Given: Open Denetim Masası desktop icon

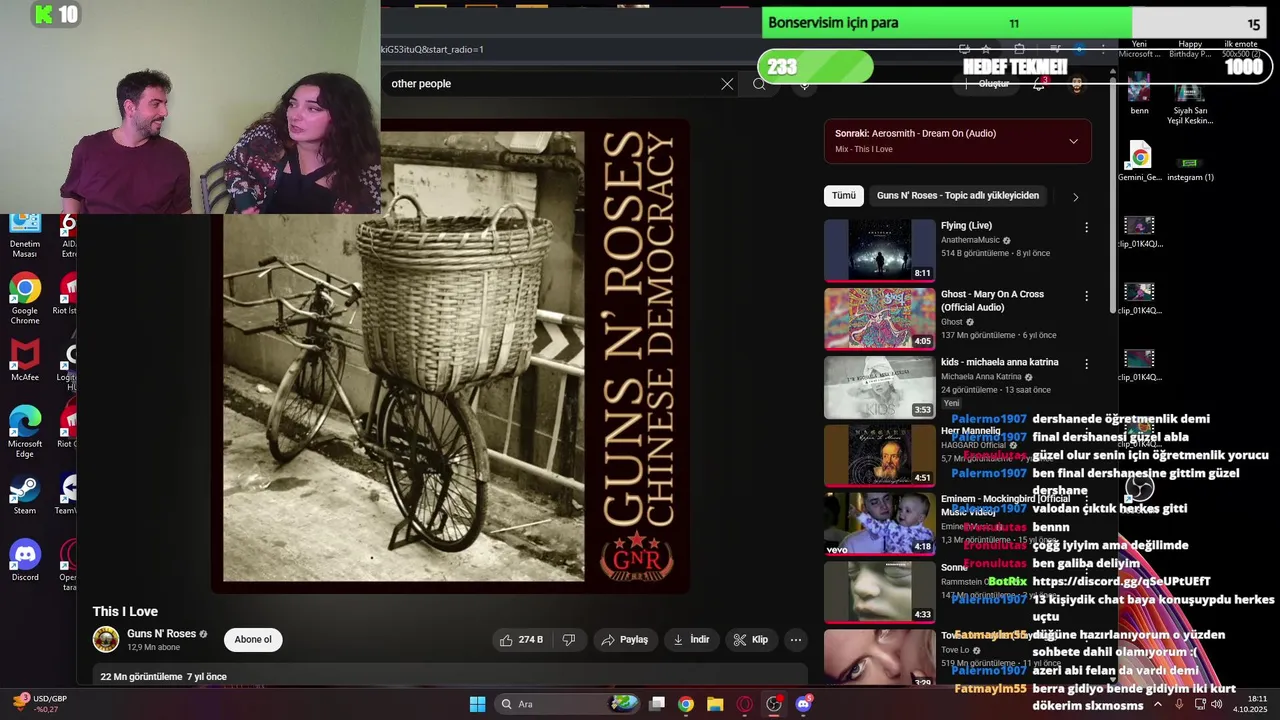Looking at the screenshot, I should (25, 236).
